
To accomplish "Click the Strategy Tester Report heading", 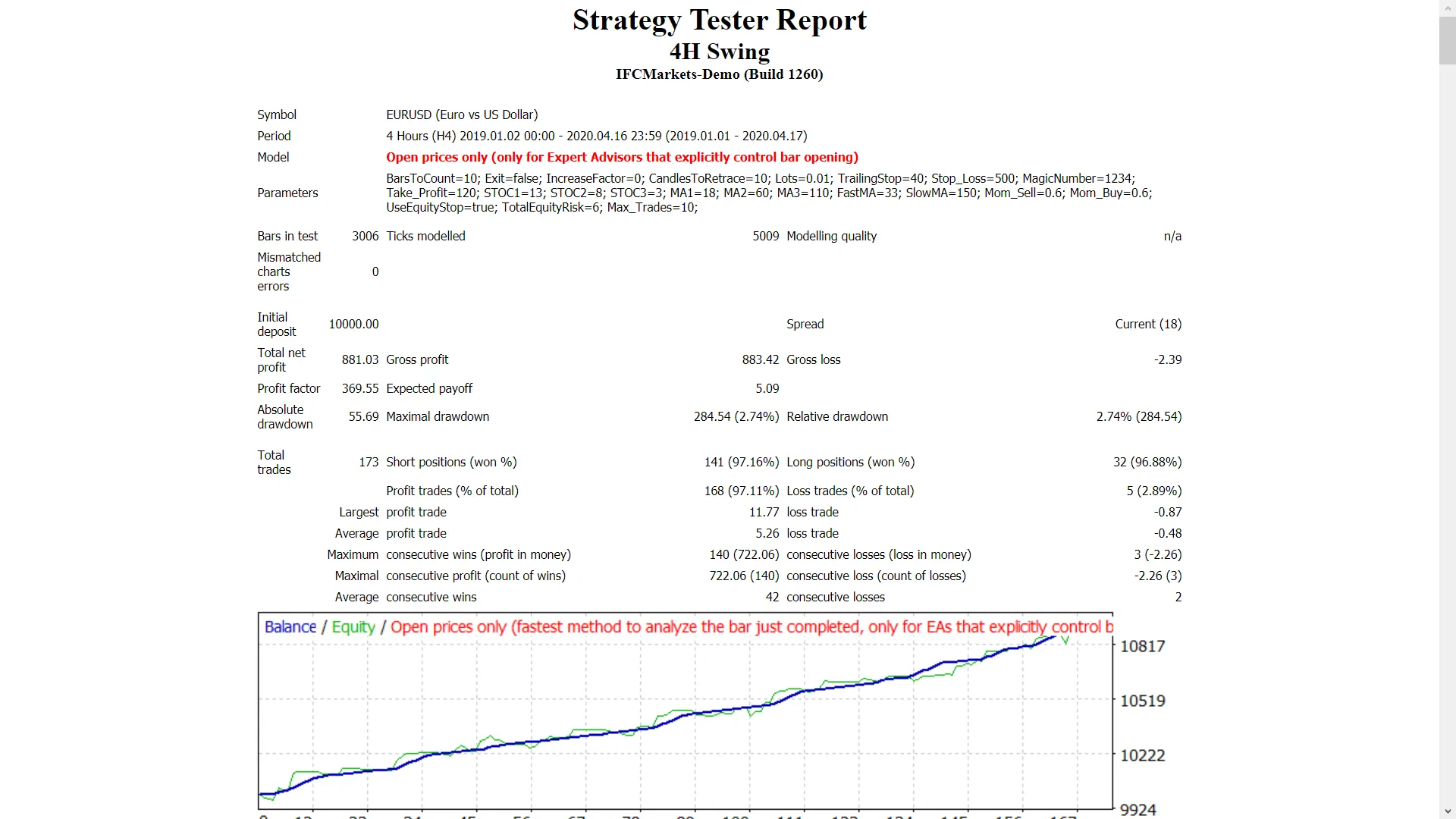I will (719, 20).
